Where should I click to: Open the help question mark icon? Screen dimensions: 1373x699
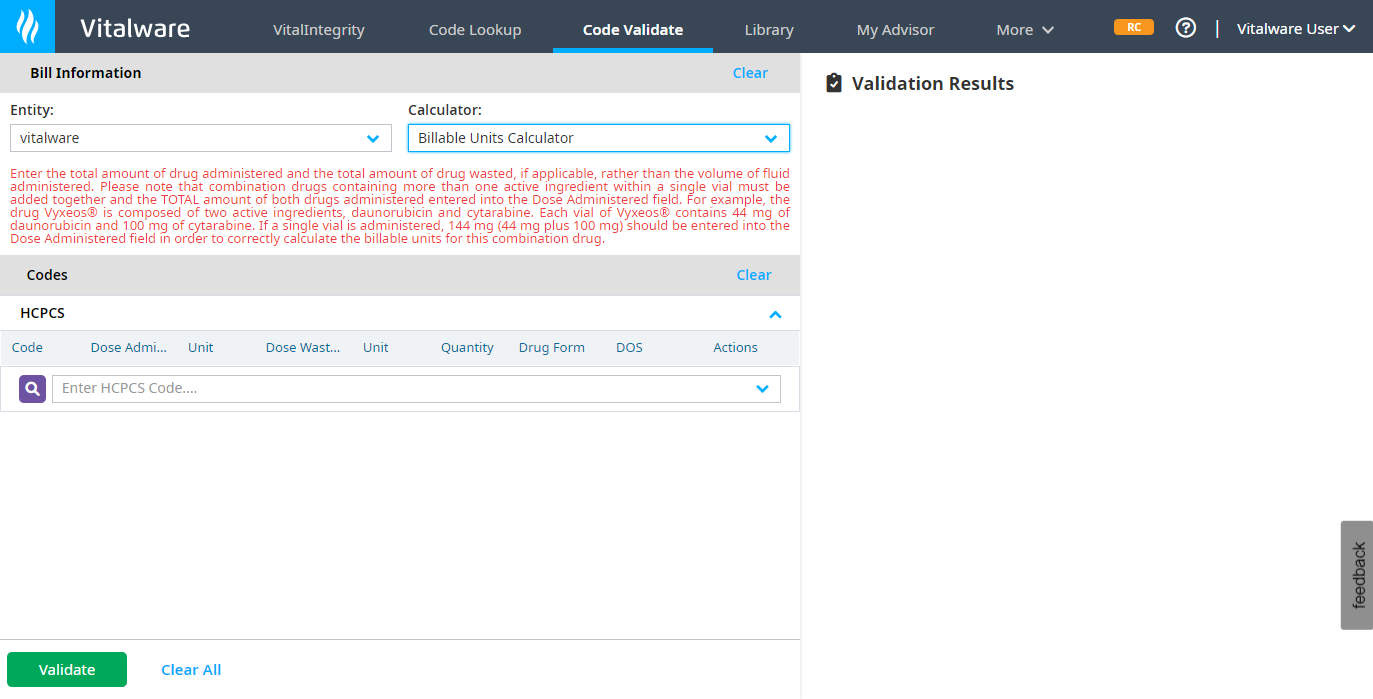coord(1185,27)
